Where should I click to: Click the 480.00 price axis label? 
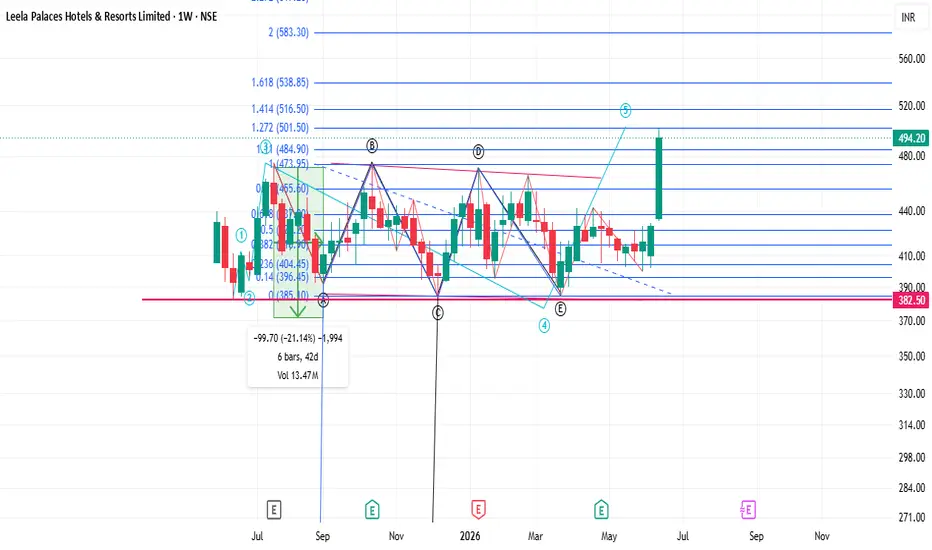(x=911, y=156)
